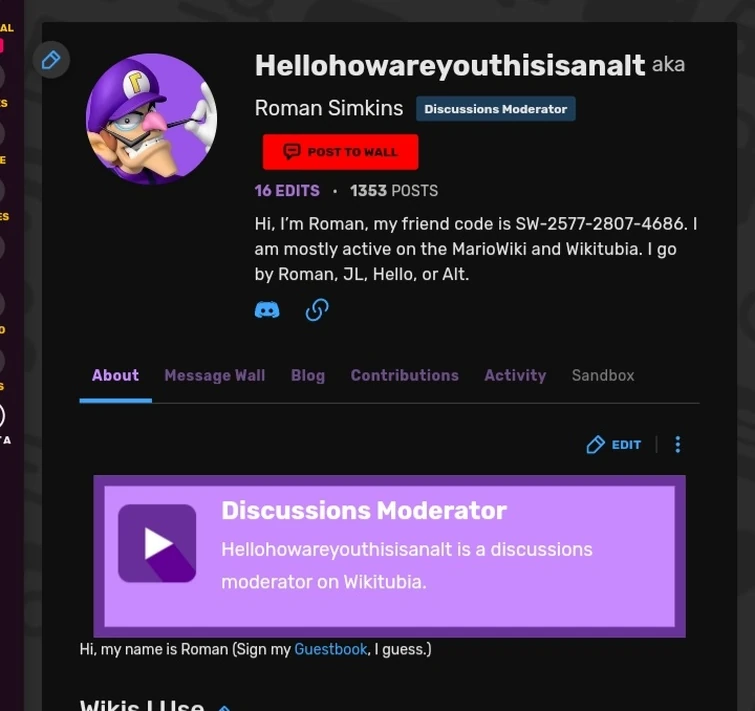Open the Blog tab
Image resolution: width=755 pixels, height=711 pixels.
point(308,375)
